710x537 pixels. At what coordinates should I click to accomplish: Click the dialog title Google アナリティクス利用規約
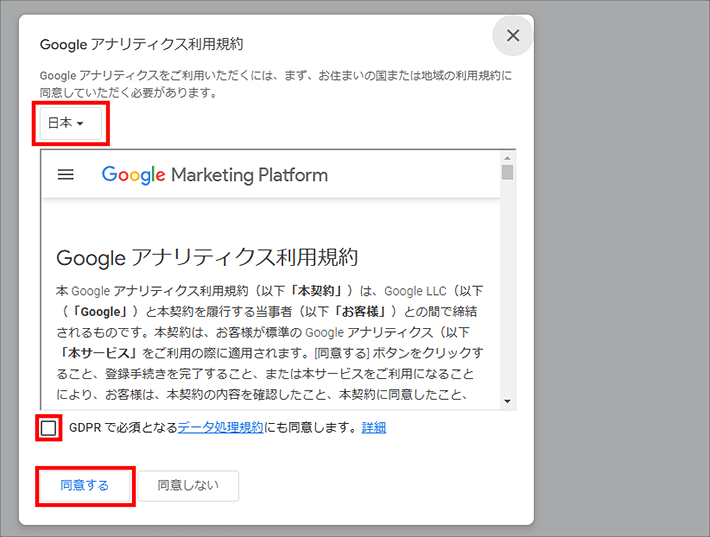point(142,44)
